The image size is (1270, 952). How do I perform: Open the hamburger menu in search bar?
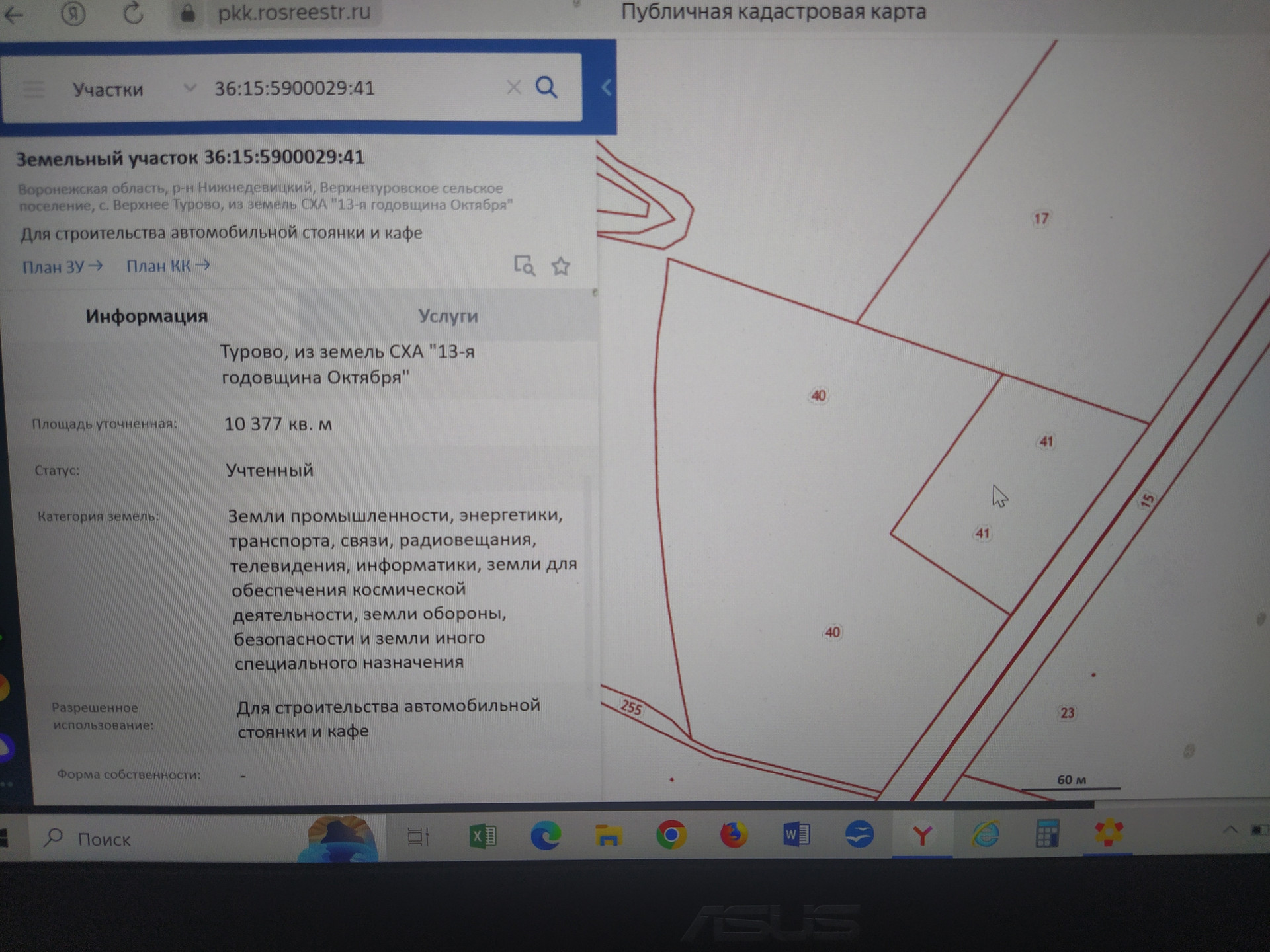point(34,89)
